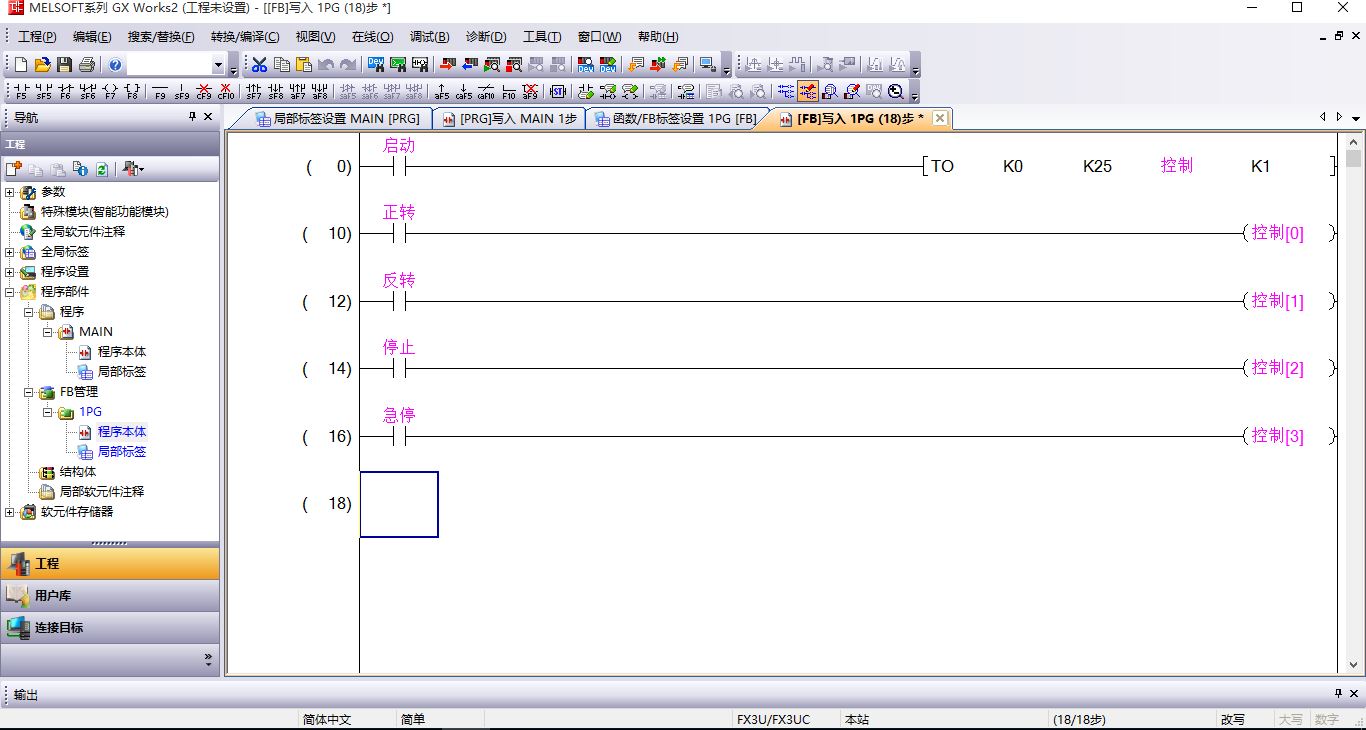Screen dimensions: 1366x730
Task: Click the blue help question mark icon
Action: point(115,65)
